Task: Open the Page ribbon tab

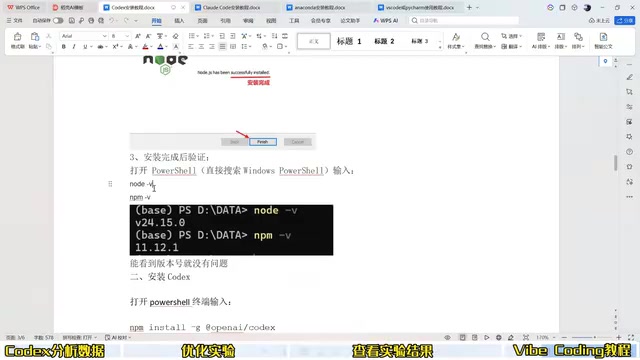Action: (202, 20)
